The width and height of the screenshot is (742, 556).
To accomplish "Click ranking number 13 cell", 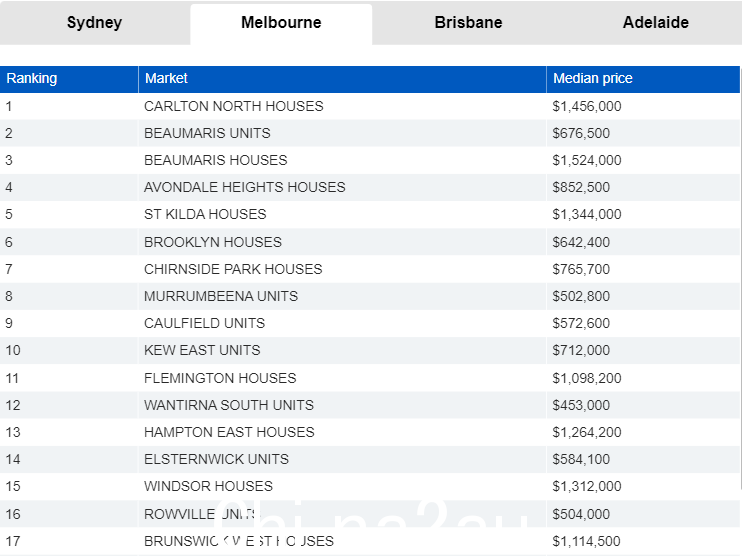I will [x=69, y=432].
